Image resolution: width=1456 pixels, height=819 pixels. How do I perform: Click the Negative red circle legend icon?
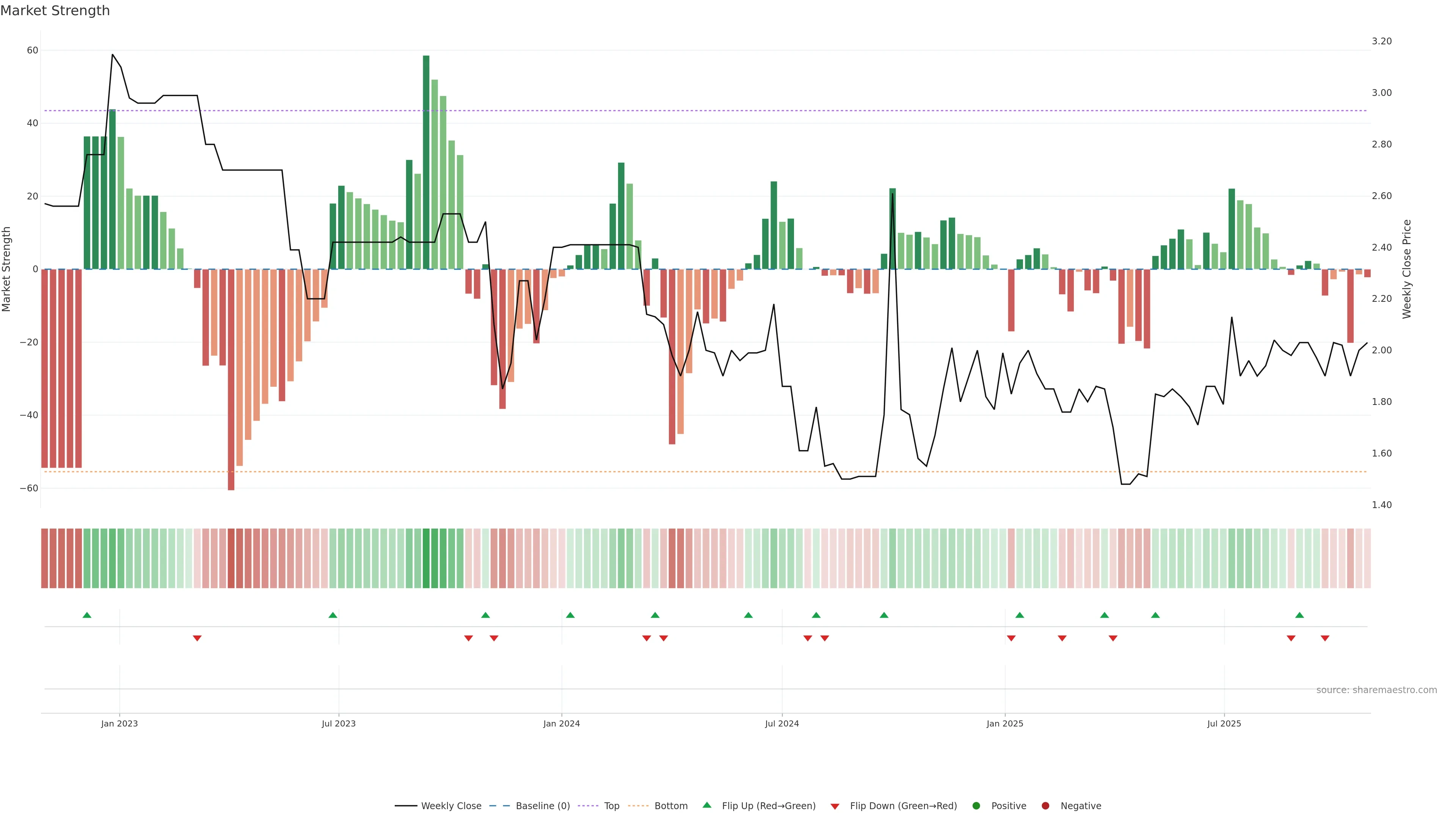[x=1045, y=805]
